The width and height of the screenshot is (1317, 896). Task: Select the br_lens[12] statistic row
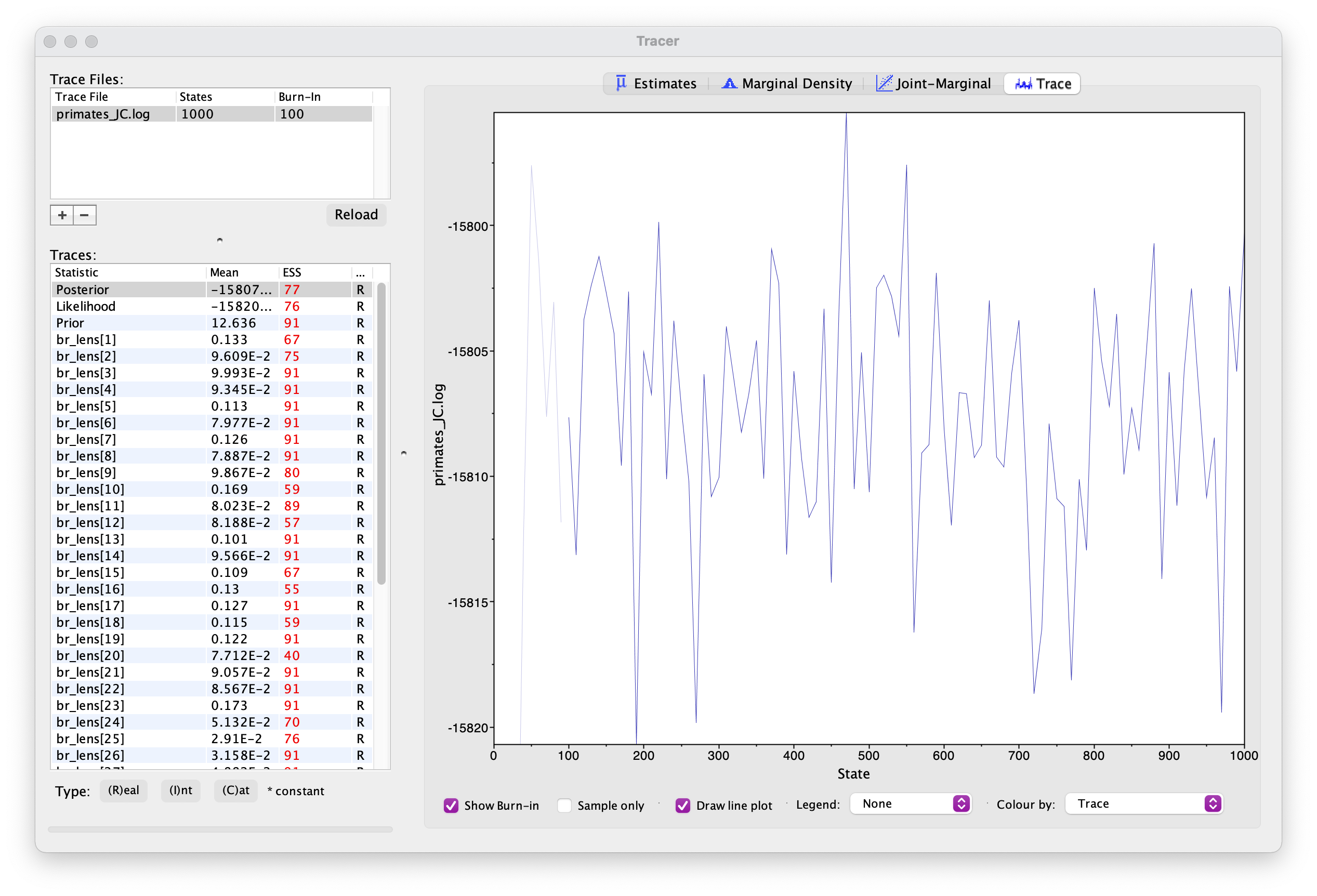tap(212, 522)
